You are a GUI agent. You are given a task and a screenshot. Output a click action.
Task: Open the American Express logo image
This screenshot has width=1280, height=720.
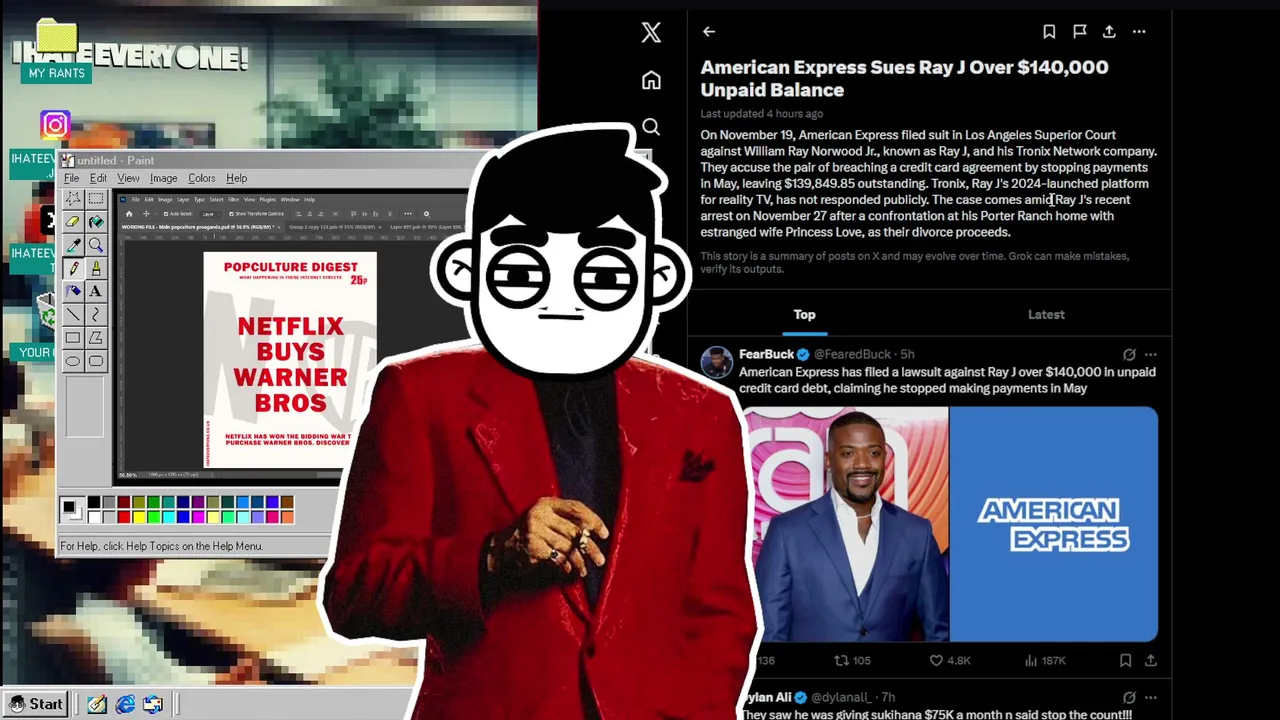point(1054,524)
